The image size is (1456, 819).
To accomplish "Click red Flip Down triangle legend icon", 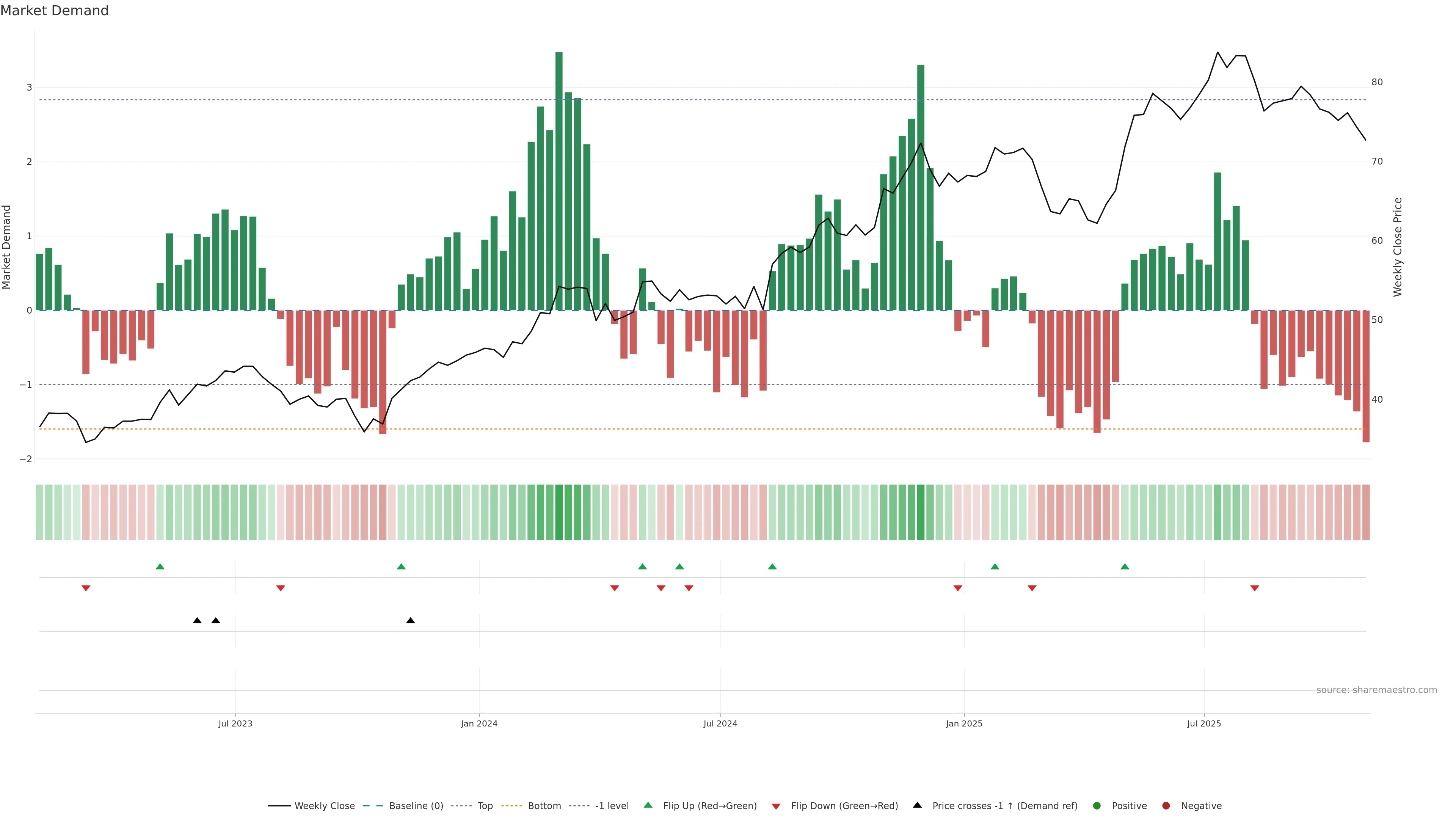I will [776, 806].
